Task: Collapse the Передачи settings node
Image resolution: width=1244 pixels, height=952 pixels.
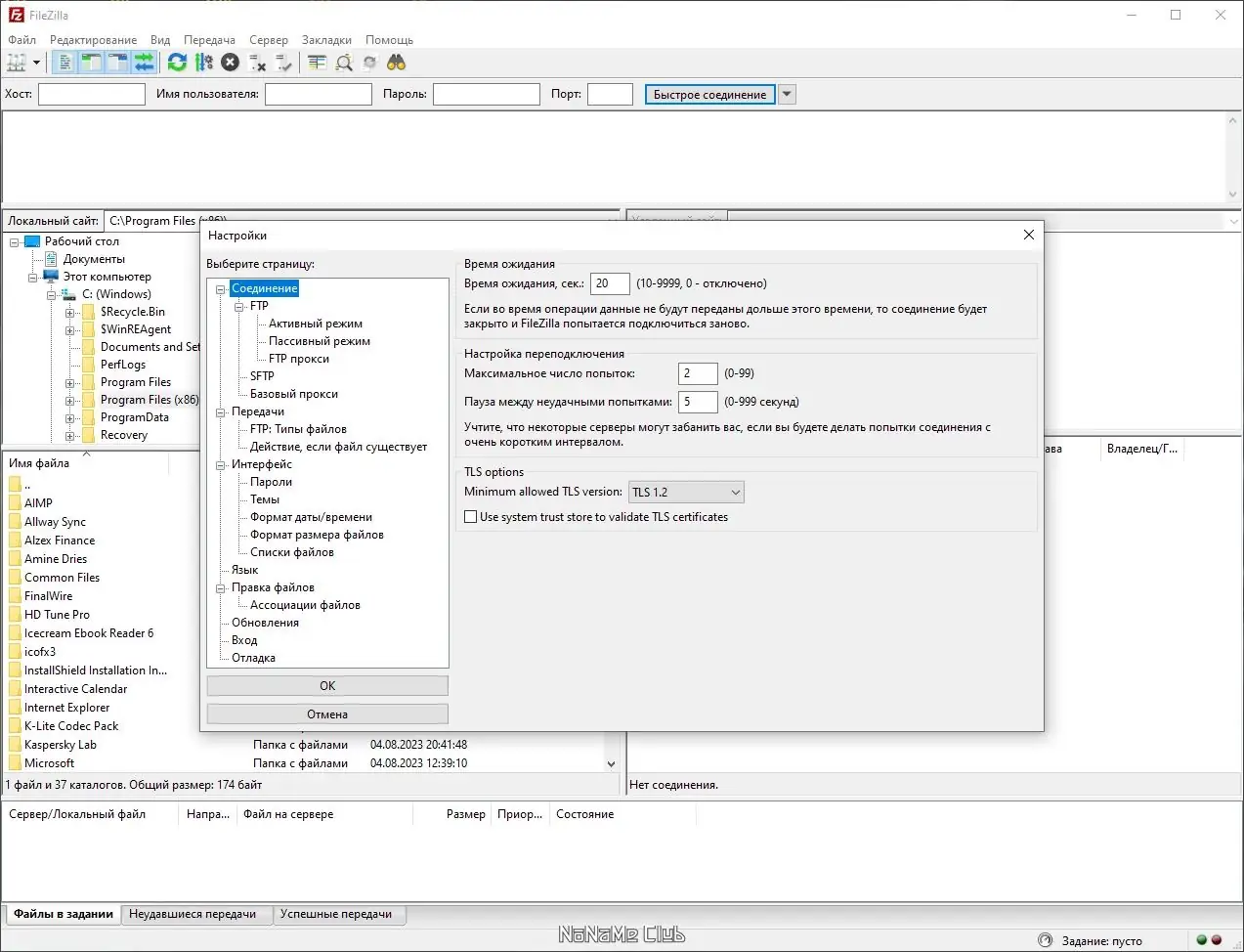Action: tap(221, 412)
